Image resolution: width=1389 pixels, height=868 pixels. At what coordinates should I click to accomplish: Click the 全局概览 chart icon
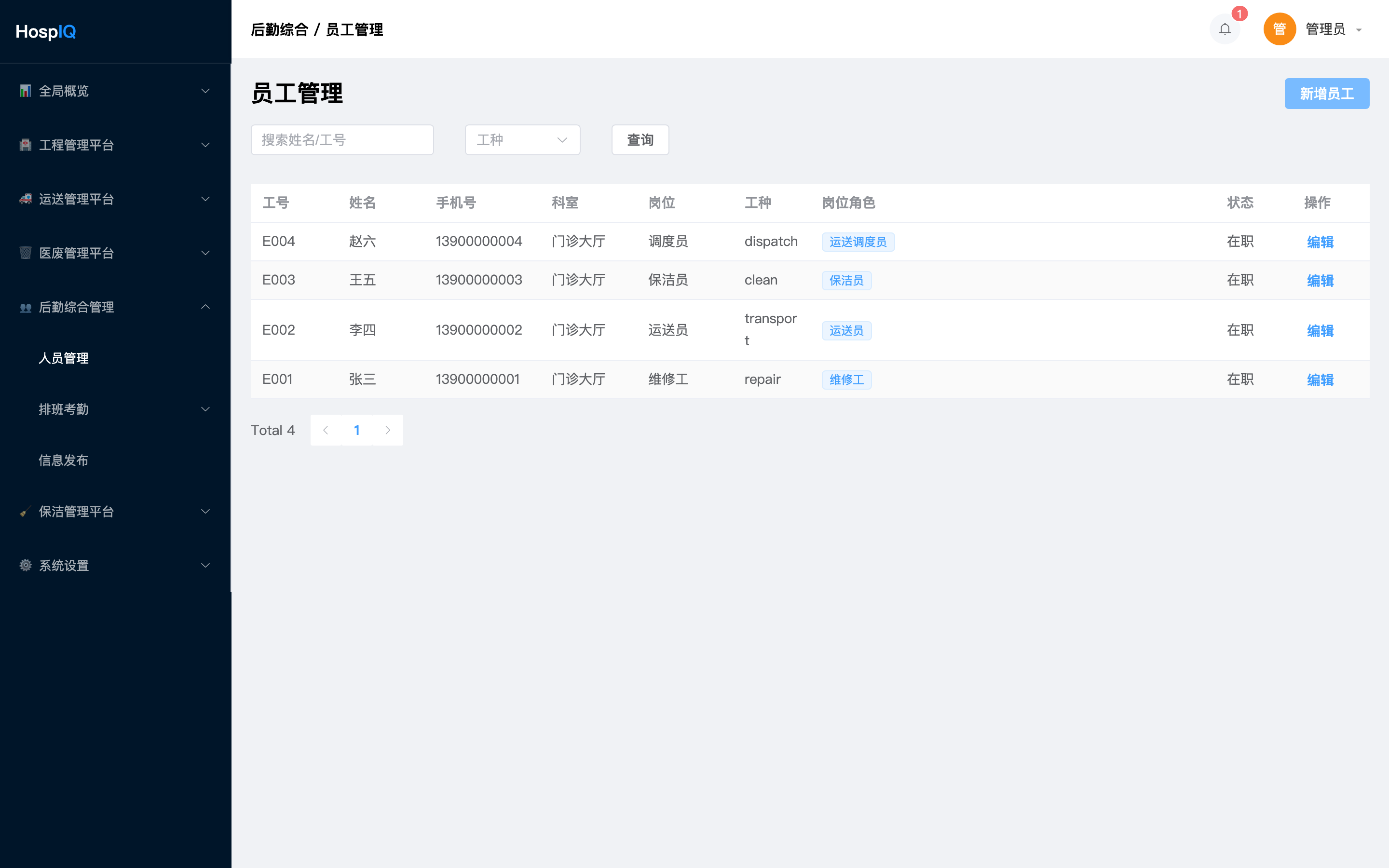click(x=25, y=91)
